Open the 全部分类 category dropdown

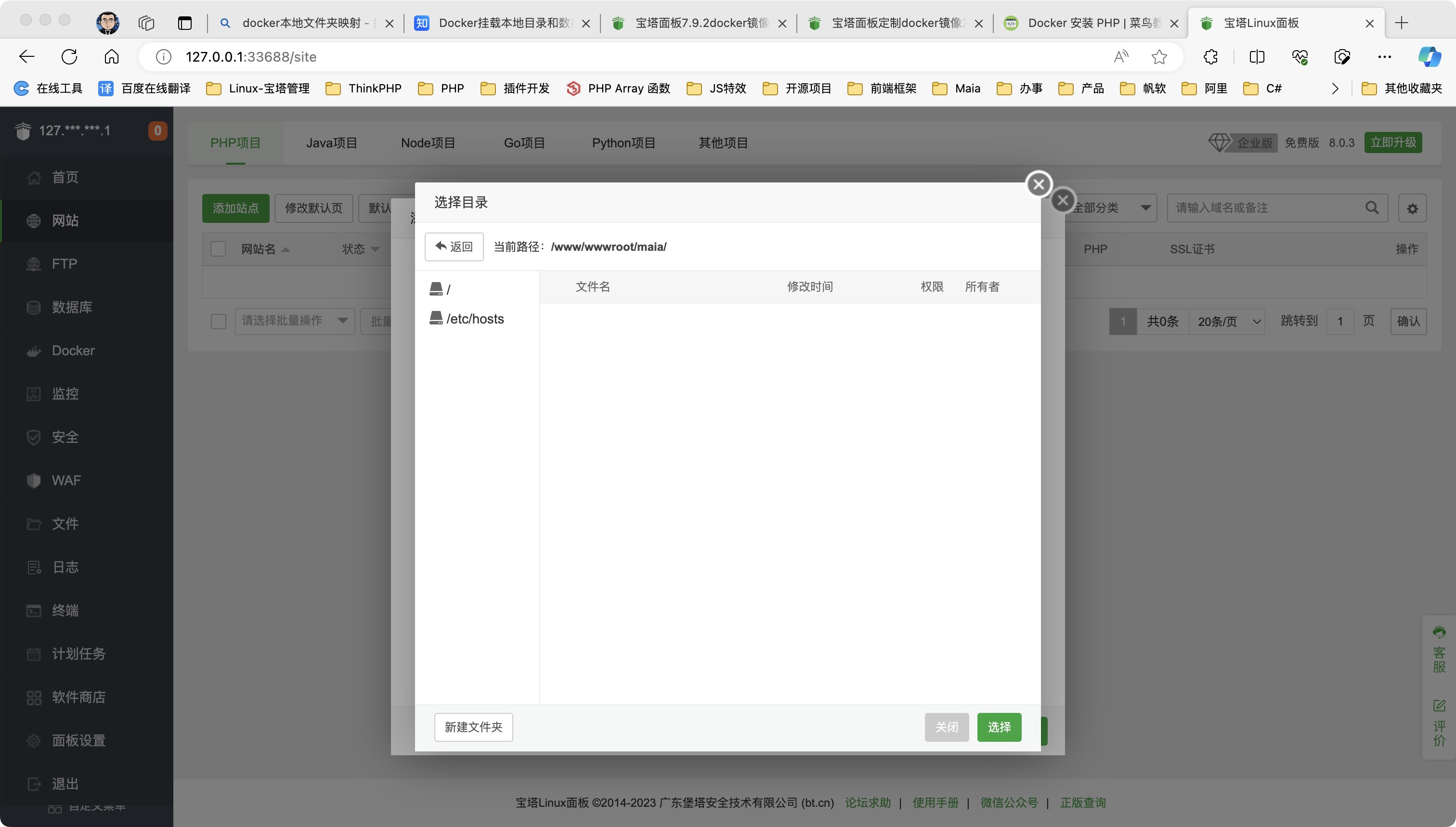point(1111,208)
